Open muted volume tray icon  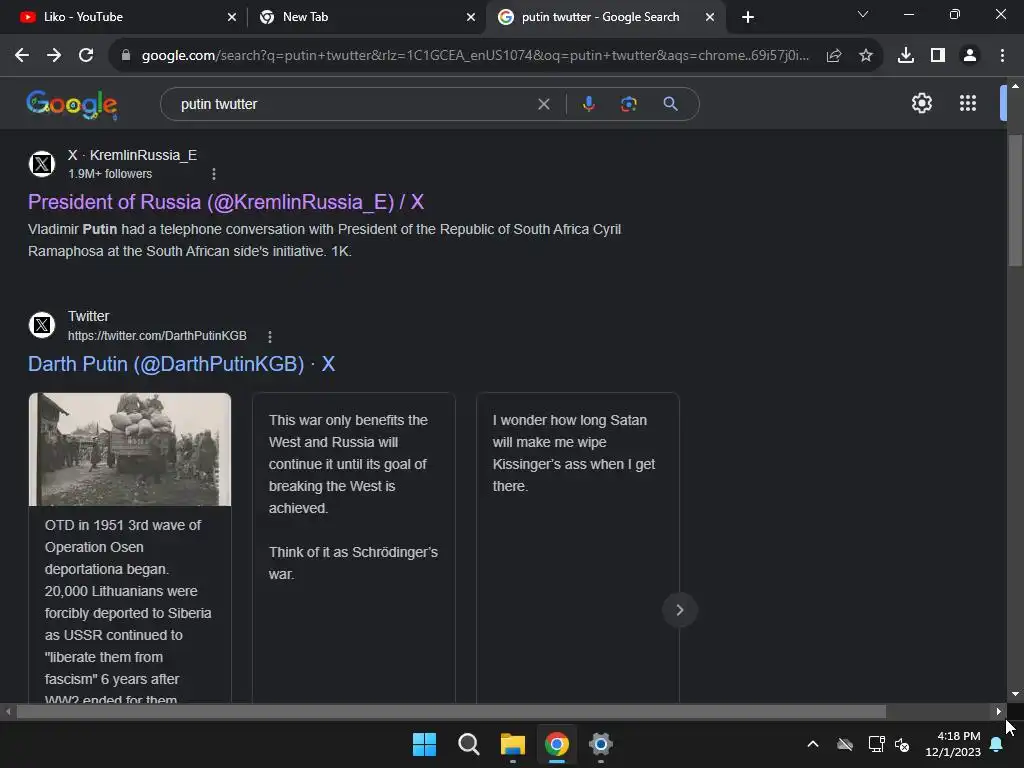tap(902, 744)
